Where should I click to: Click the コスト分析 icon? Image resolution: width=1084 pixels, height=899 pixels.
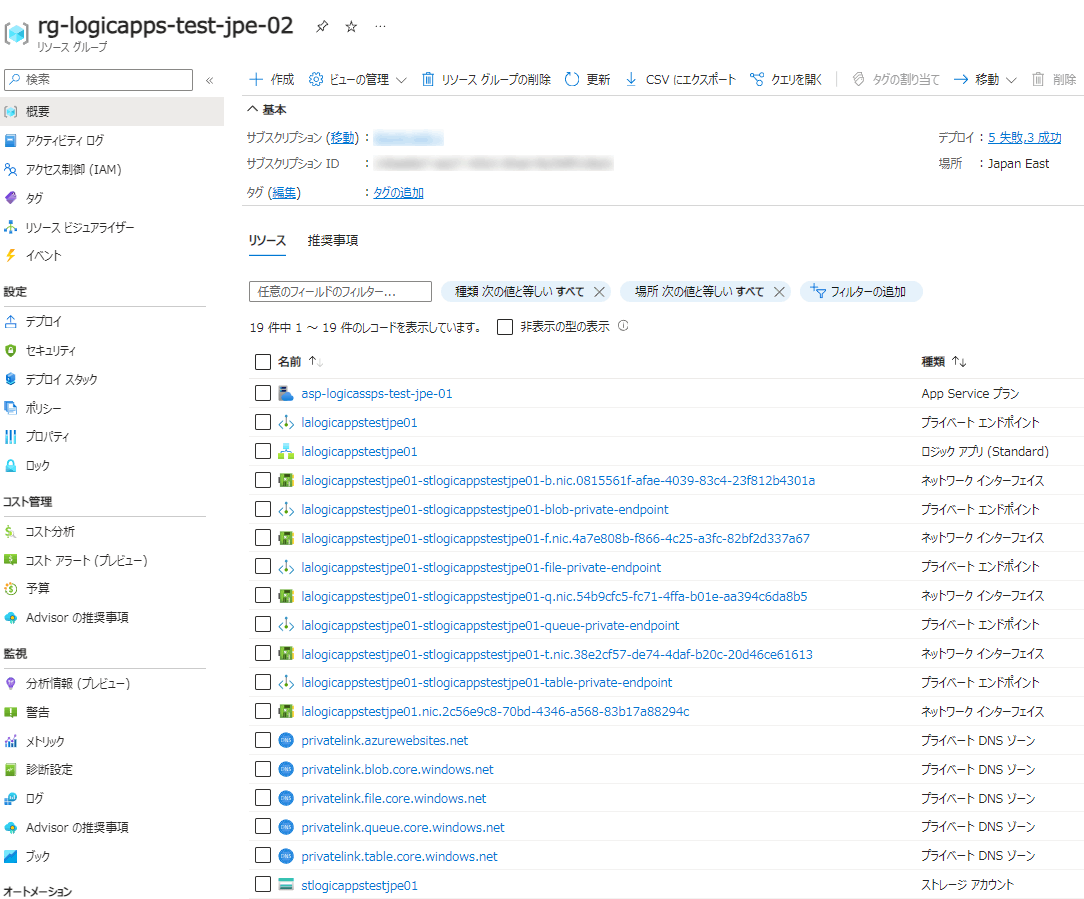(x=10, y=531)
